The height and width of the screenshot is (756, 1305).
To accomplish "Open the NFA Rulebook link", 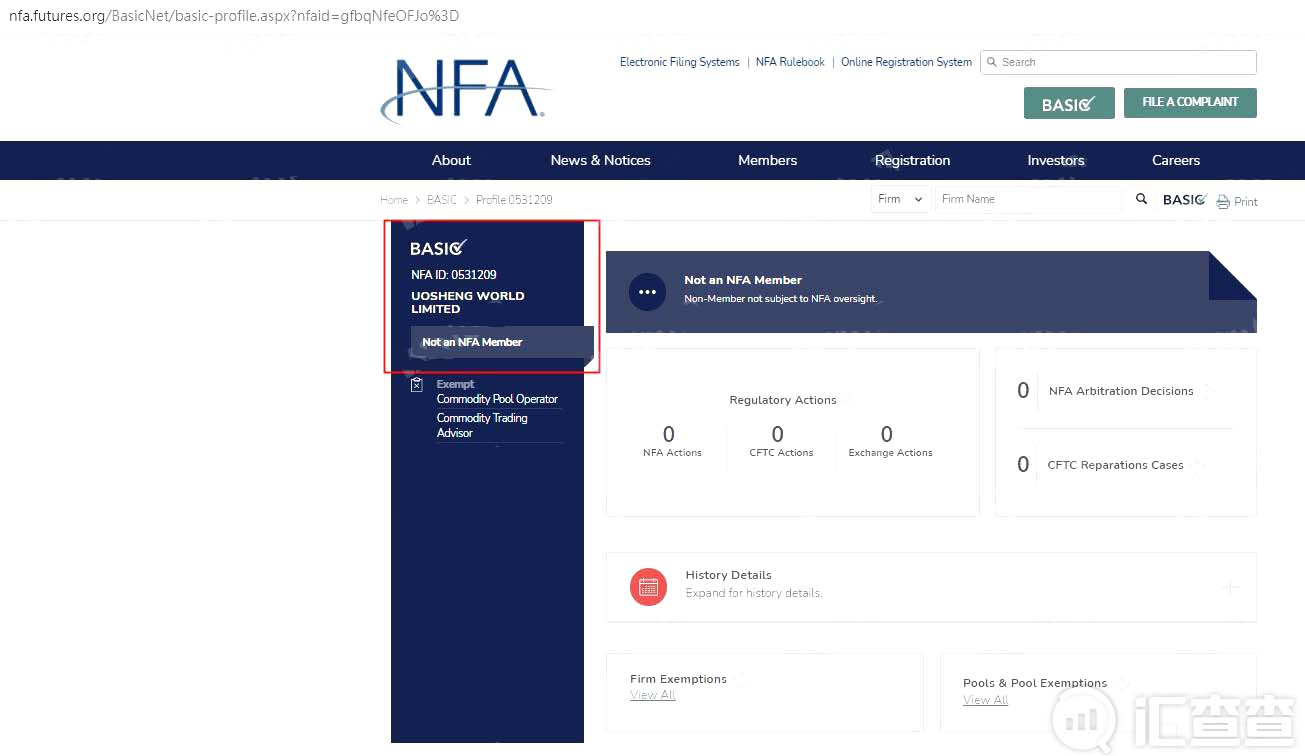I will 790,62.
